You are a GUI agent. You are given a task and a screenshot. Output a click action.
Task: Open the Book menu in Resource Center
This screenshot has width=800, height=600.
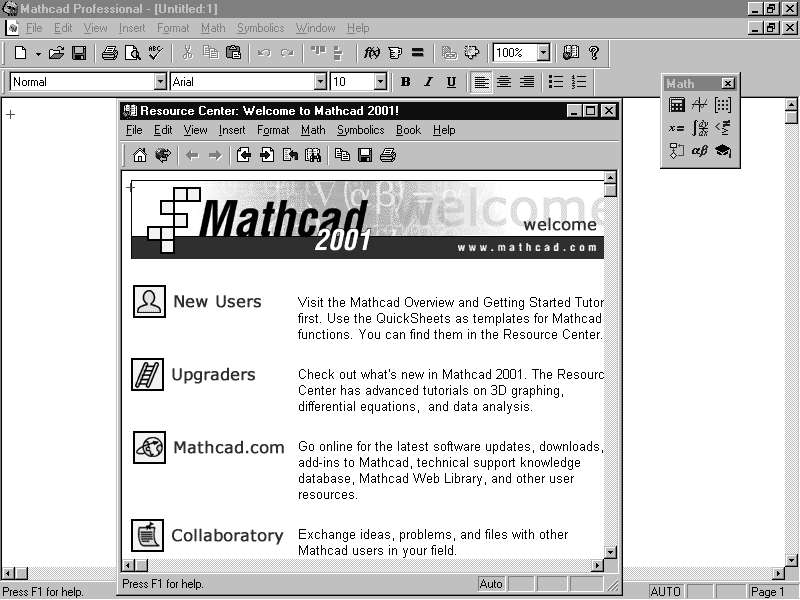click(408, 130)
